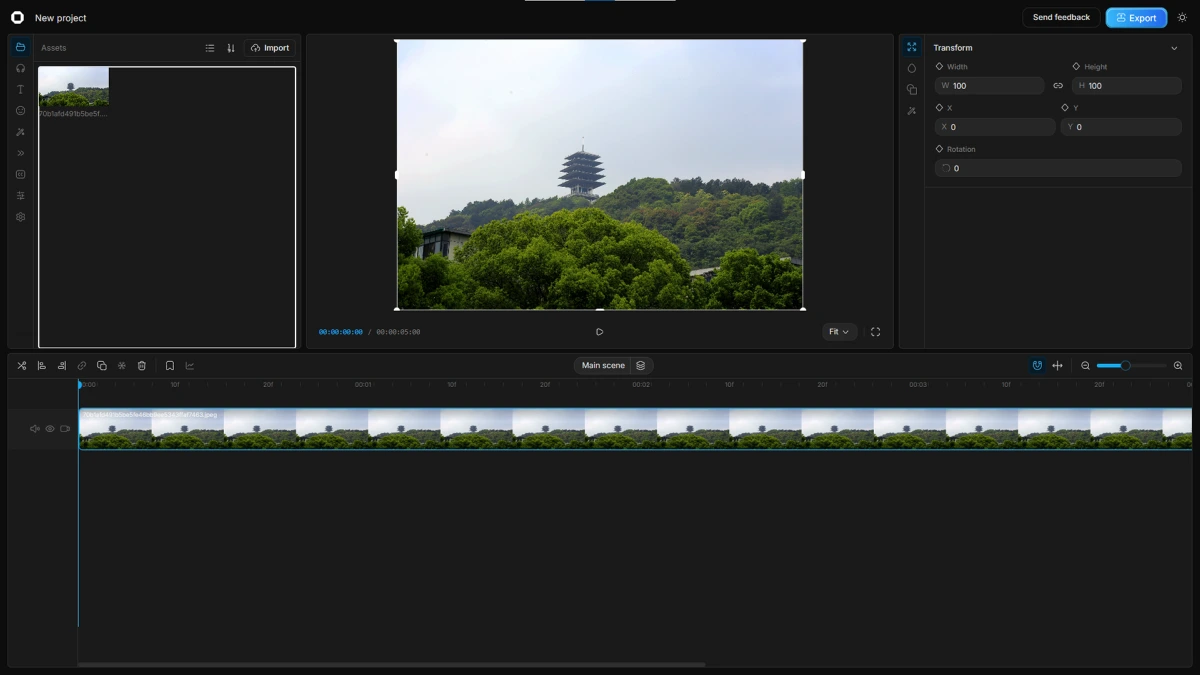1200x675 pixels.
Task: Click the New project title
Action: tap(61, 18)
